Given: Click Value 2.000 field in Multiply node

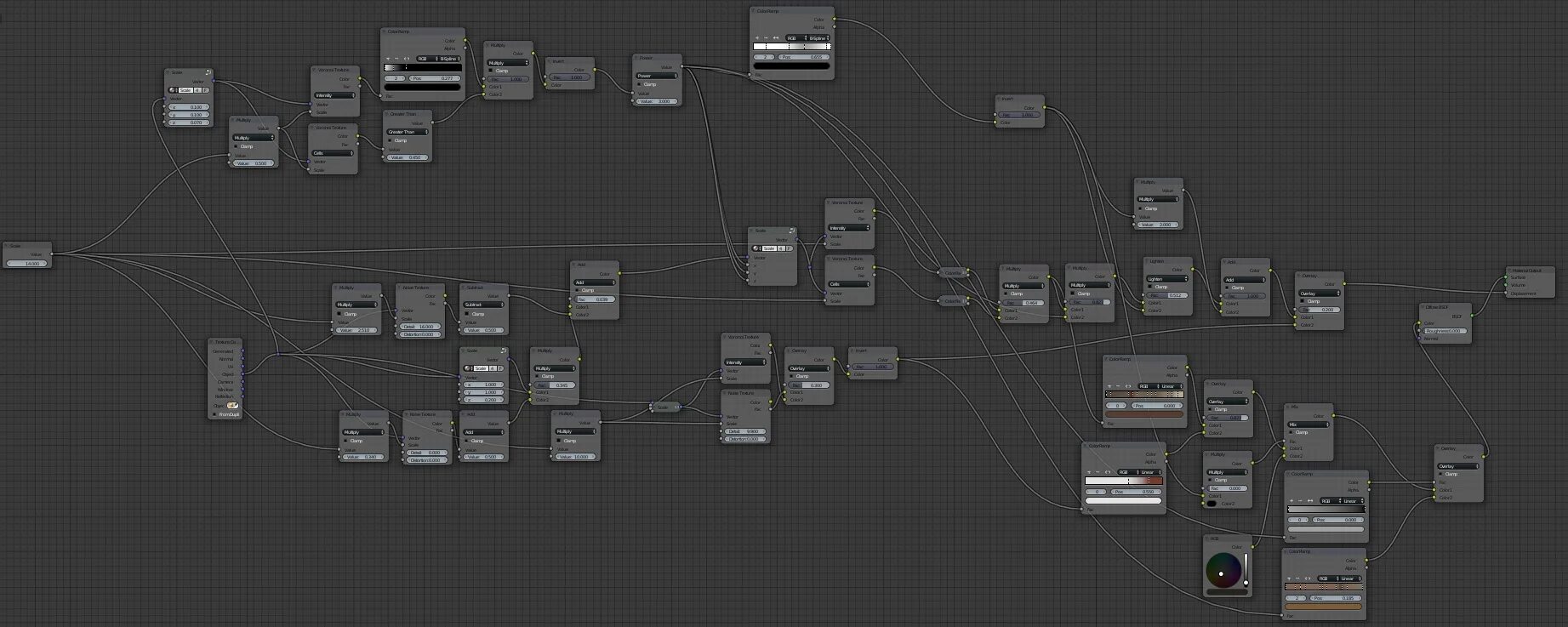Looking at the screenshot, I should [x=1159, y=225].
